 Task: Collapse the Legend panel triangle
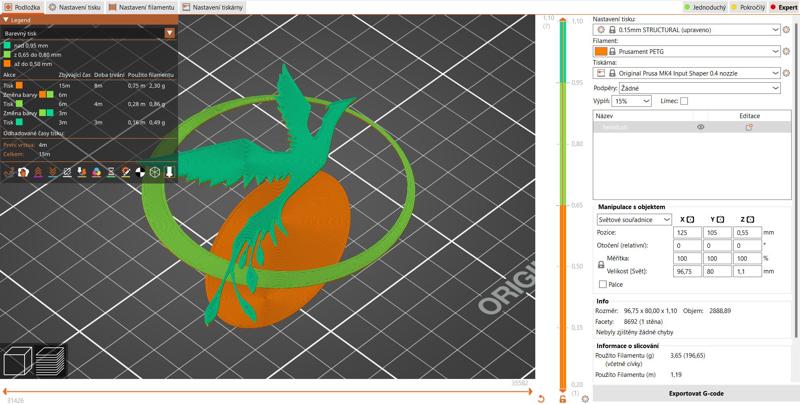point(6,20)
